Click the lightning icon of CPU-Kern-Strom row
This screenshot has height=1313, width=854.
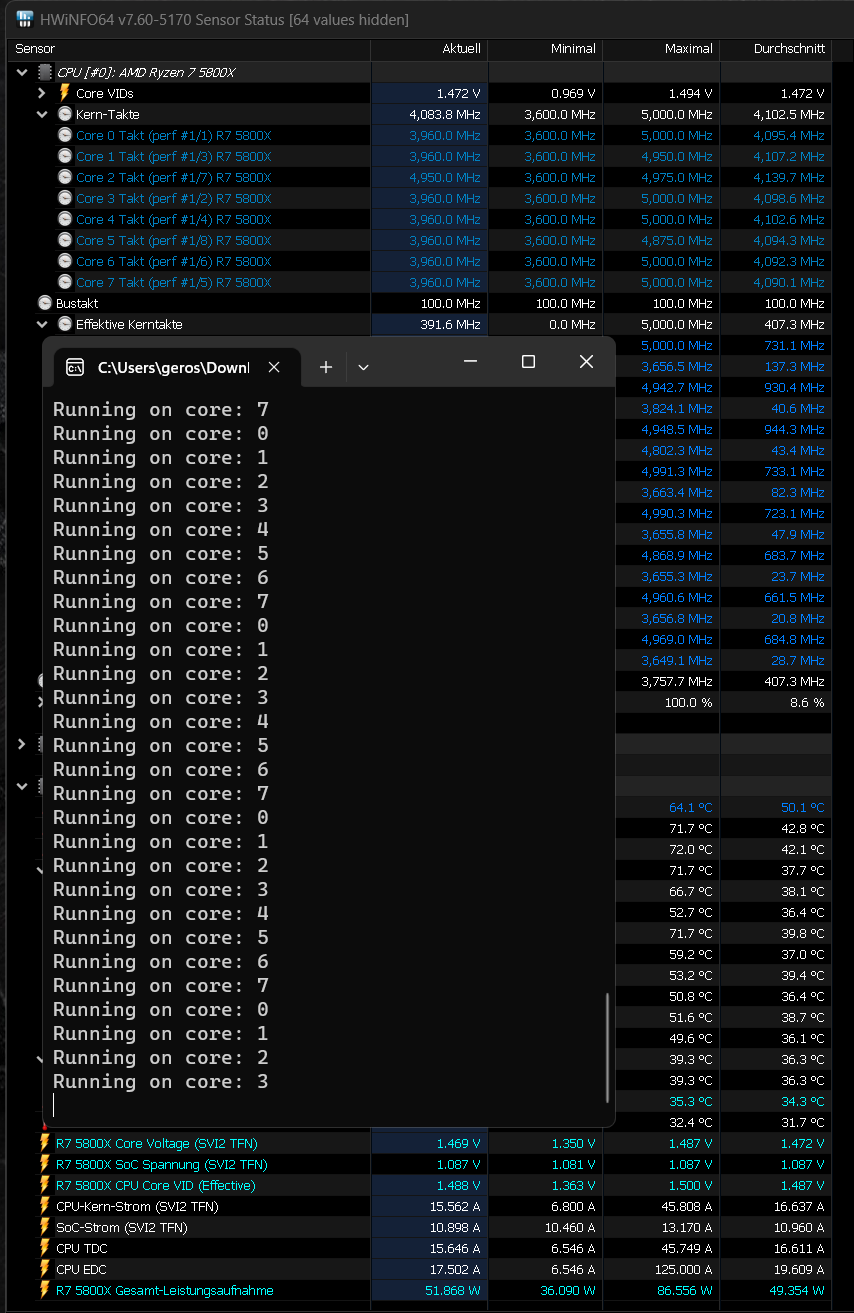pos(45,1206)
